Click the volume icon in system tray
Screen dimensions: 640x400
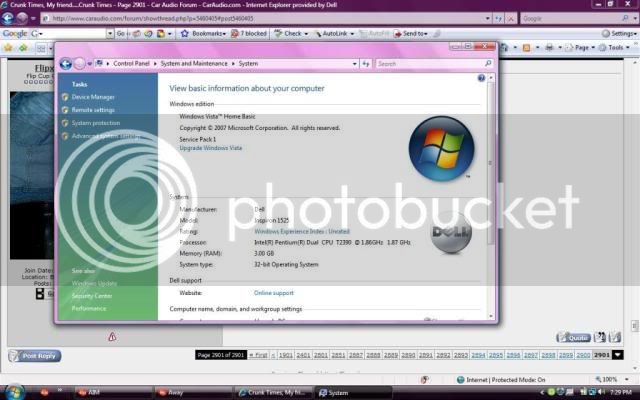pos(602,392)
